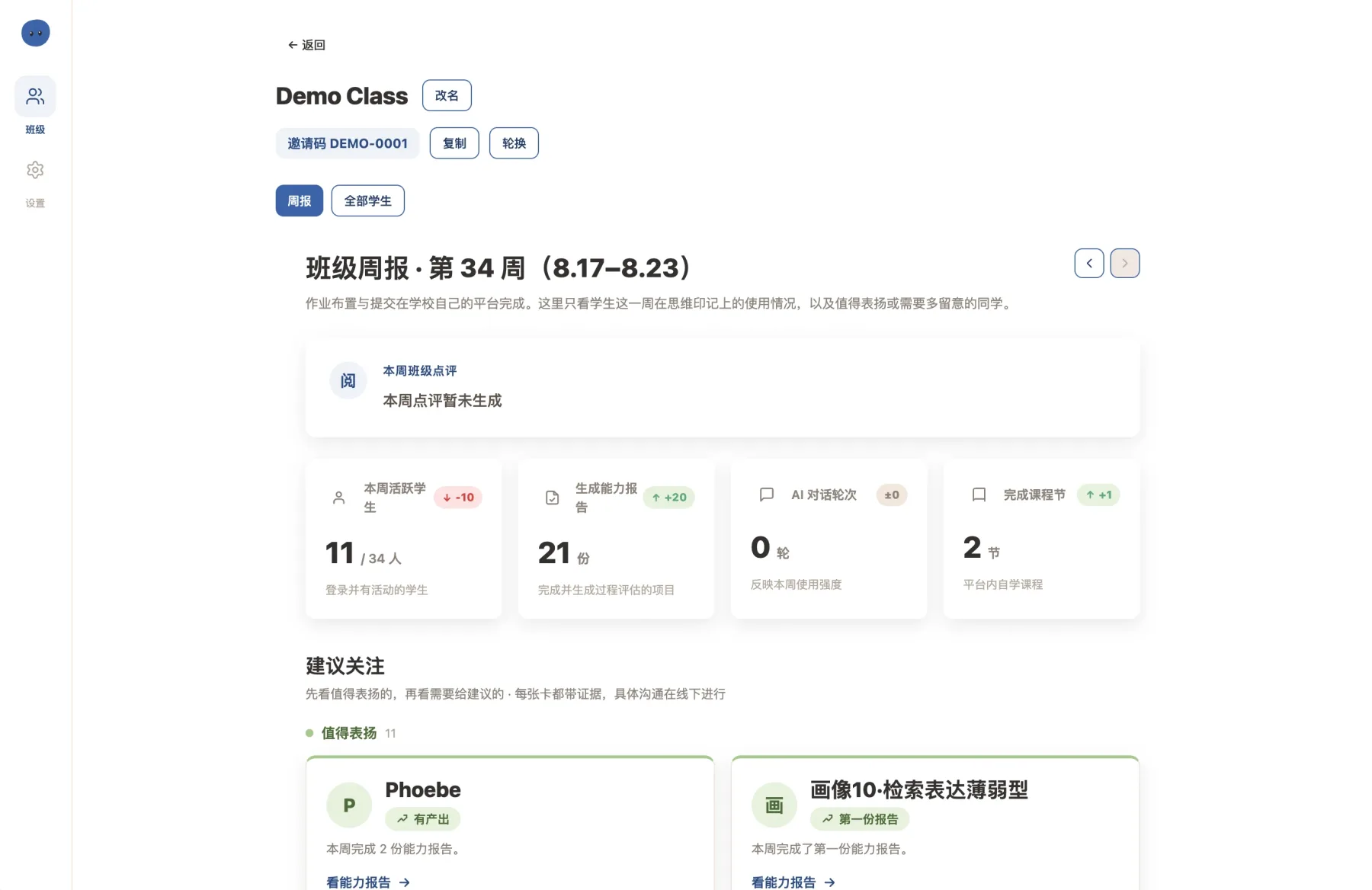Click the 本周点评暂未生成 message

pos(442,401)
